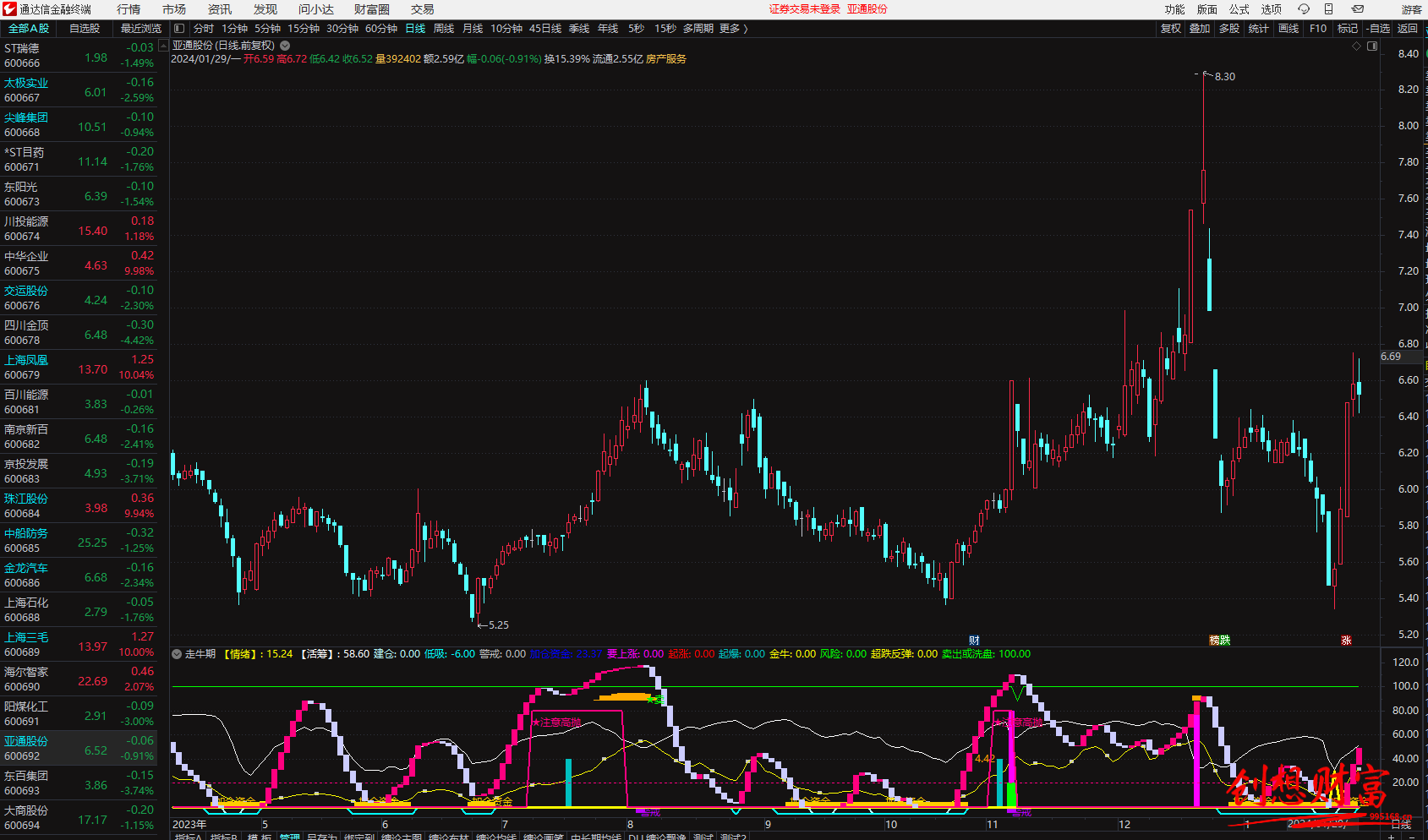Select the 1分钟 period
The width and height of the screenshot is (1428, 840).
coord(234,29)
